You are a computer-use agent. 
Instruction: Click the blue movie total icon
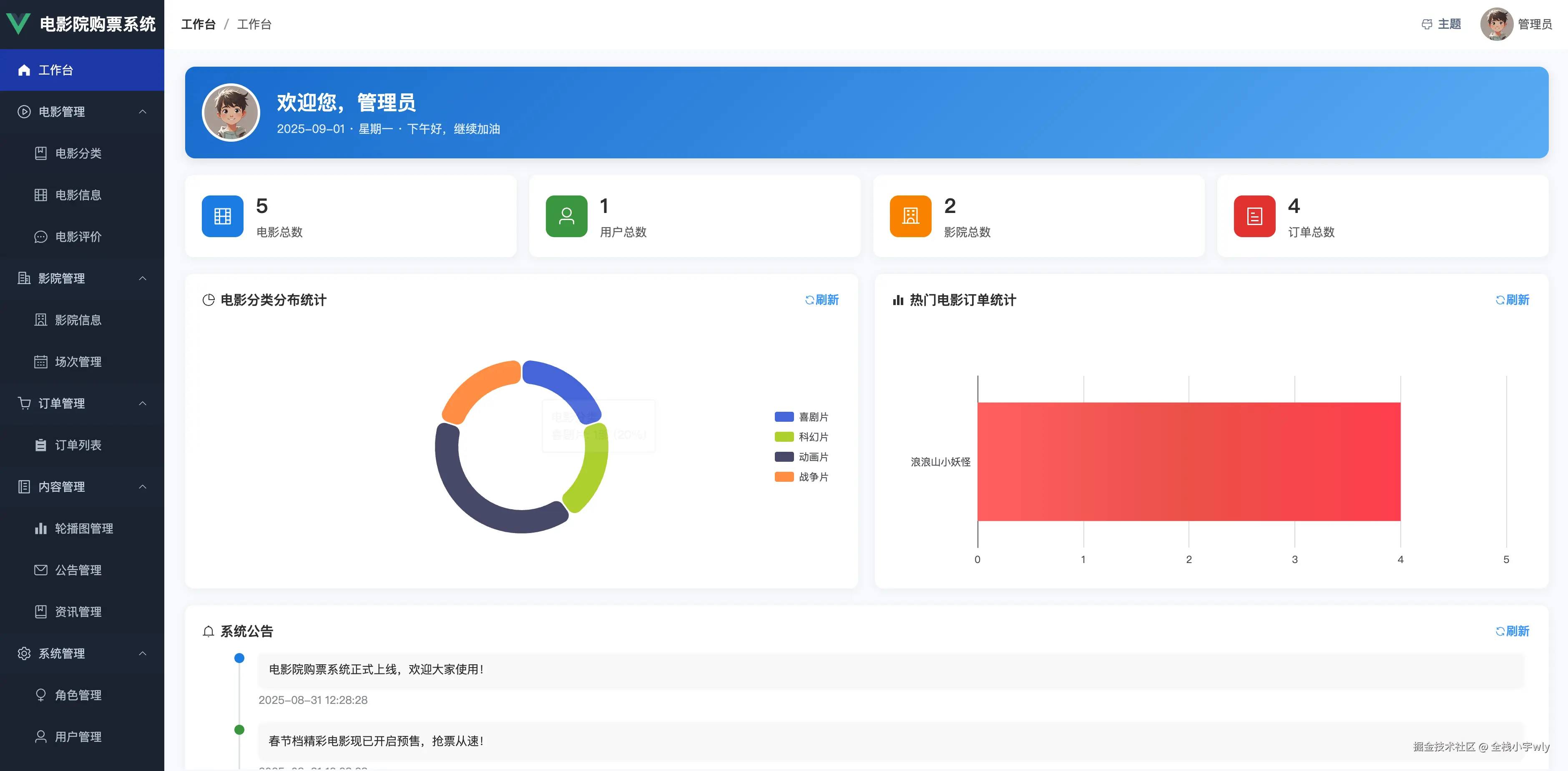[x=222, y=216]
